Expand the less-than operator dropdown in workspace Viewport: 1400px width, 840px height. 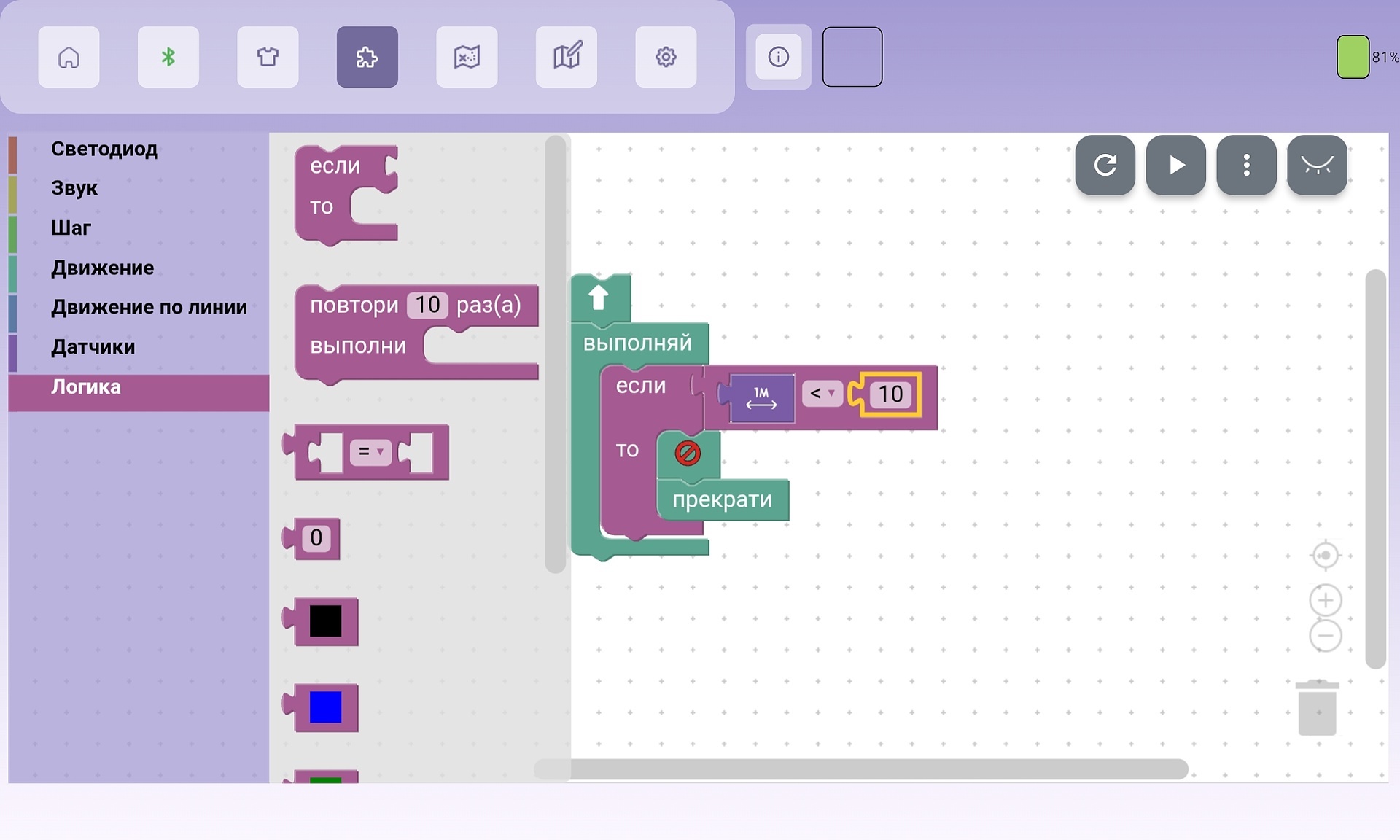click(822, 394)
